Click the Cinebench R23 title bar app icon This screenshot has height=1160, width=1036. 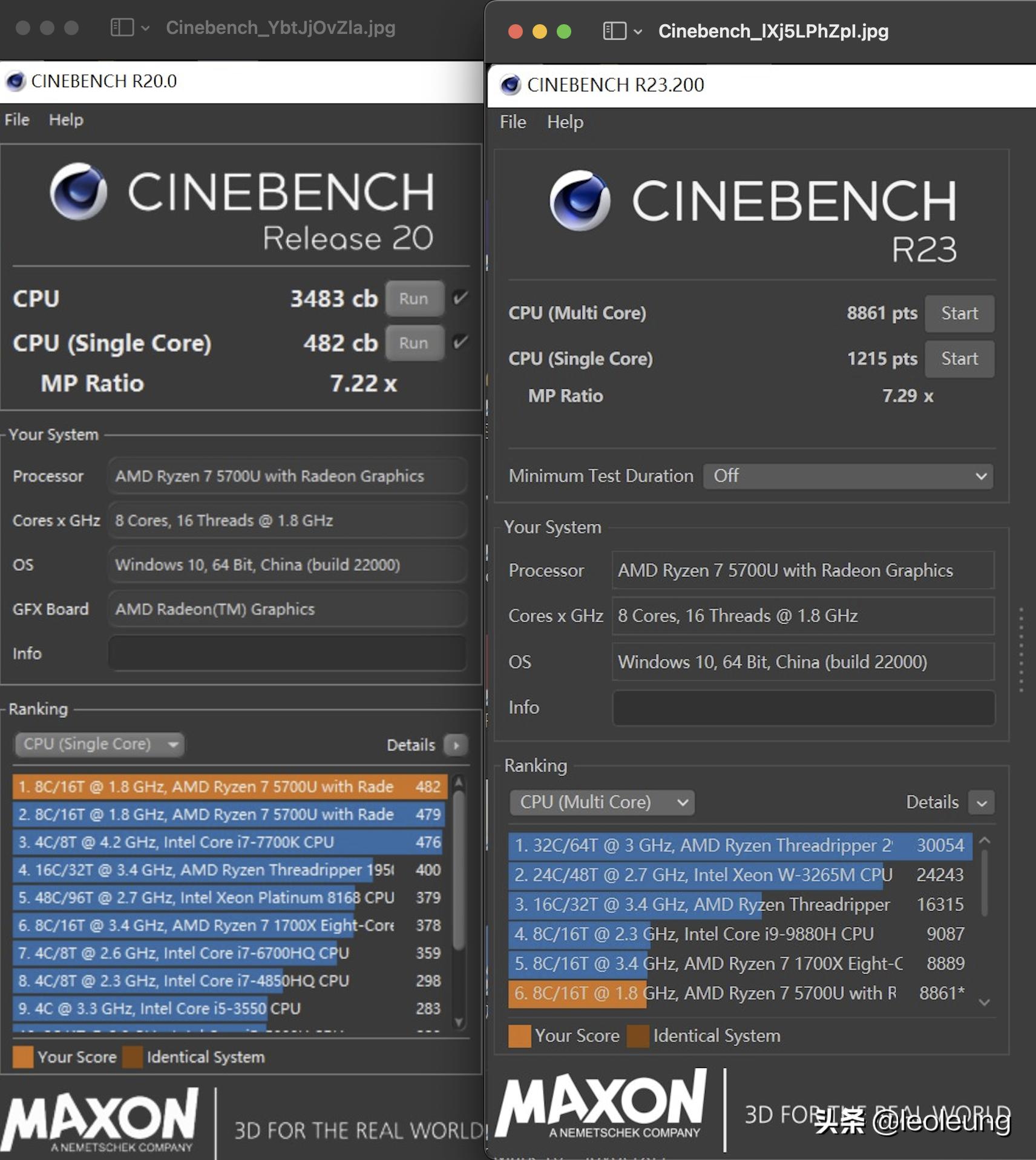[x=510, y=85]
